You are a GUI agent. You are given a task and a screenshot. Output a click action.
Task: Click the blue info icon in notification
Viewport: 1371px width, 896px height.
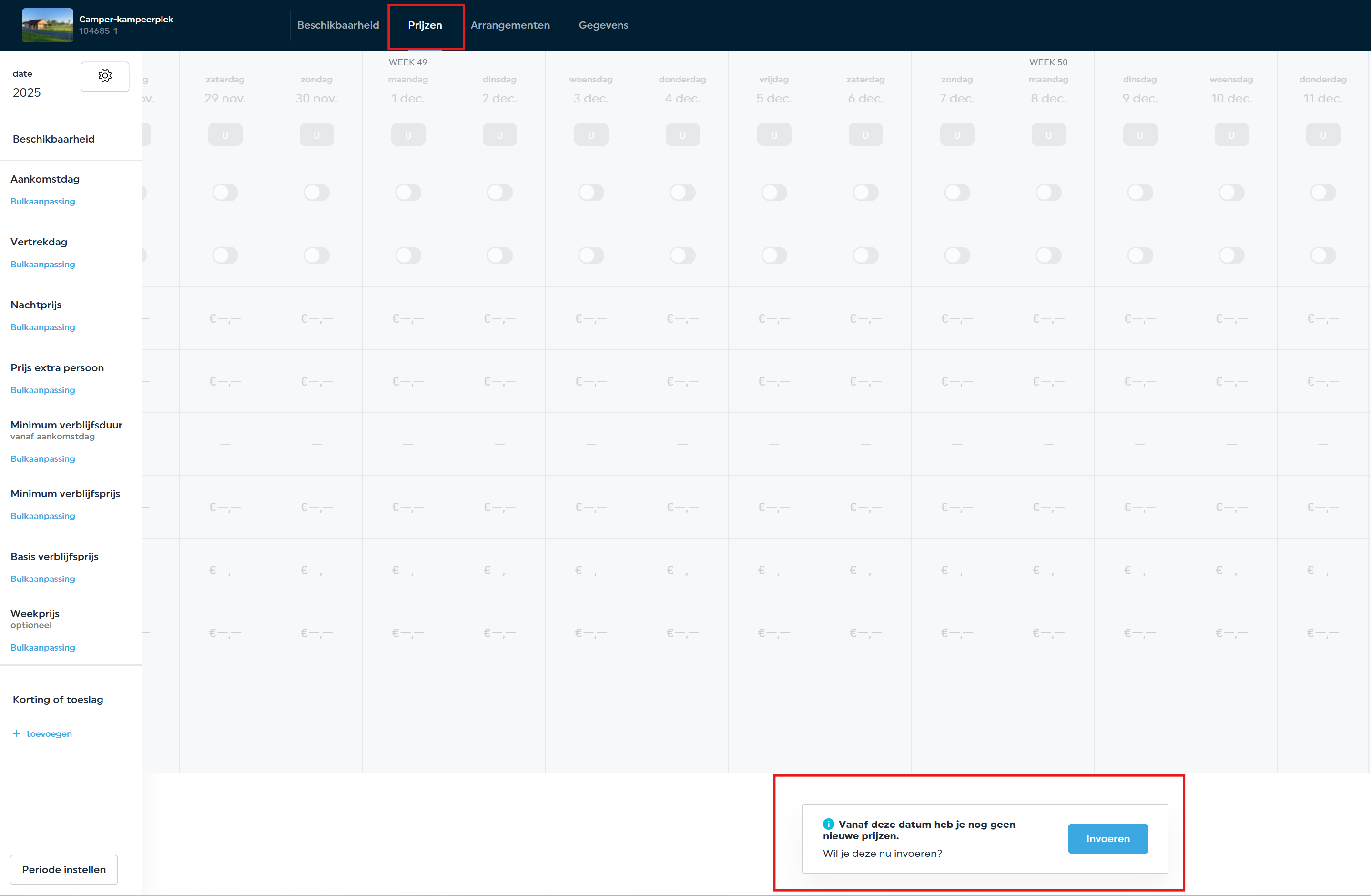[x=828, y=824]
